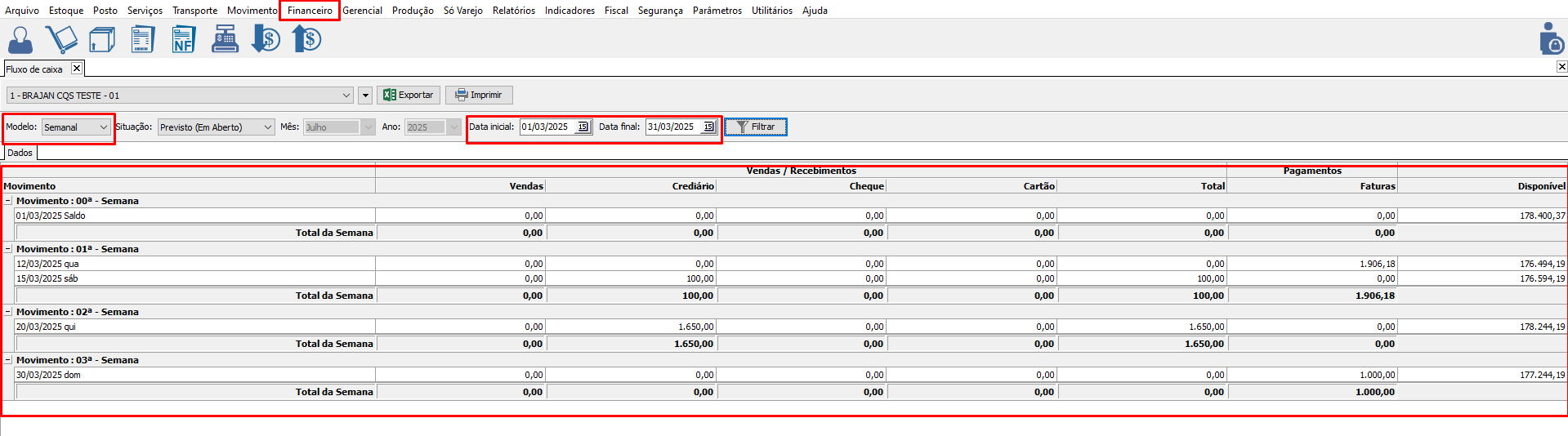Image resolution: width=1568 pixels, height=436 pixels.
Task: Select the Dados tab
Action: click(20, 153)
